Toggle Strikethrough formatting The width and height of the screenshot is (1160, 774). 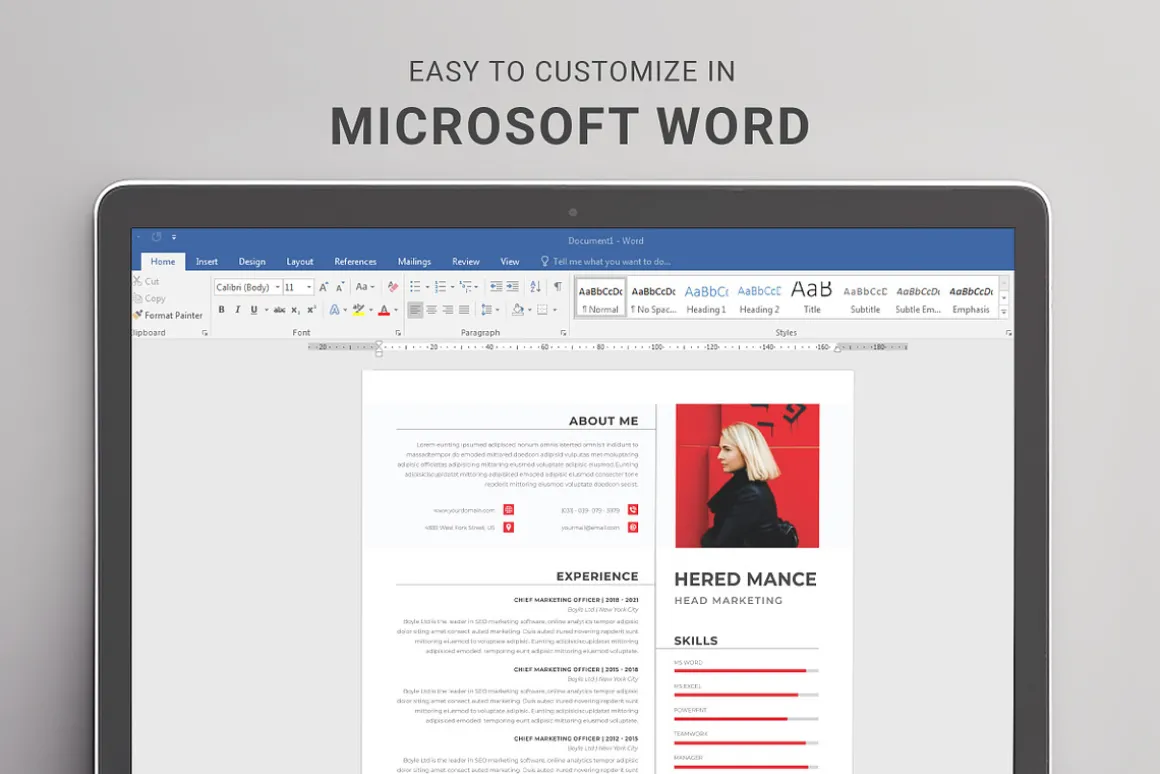(279, 310)
